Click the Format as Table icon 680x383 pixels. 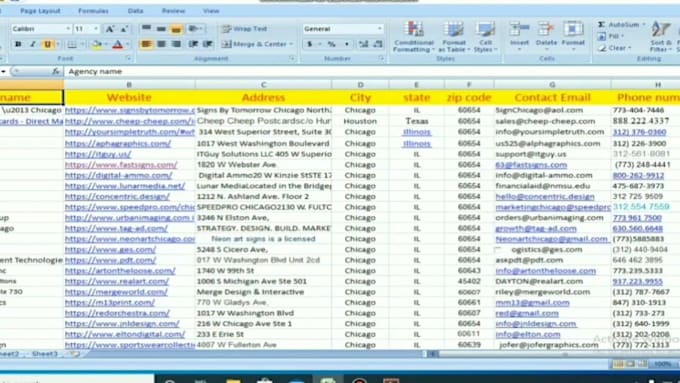pos(454,37)
